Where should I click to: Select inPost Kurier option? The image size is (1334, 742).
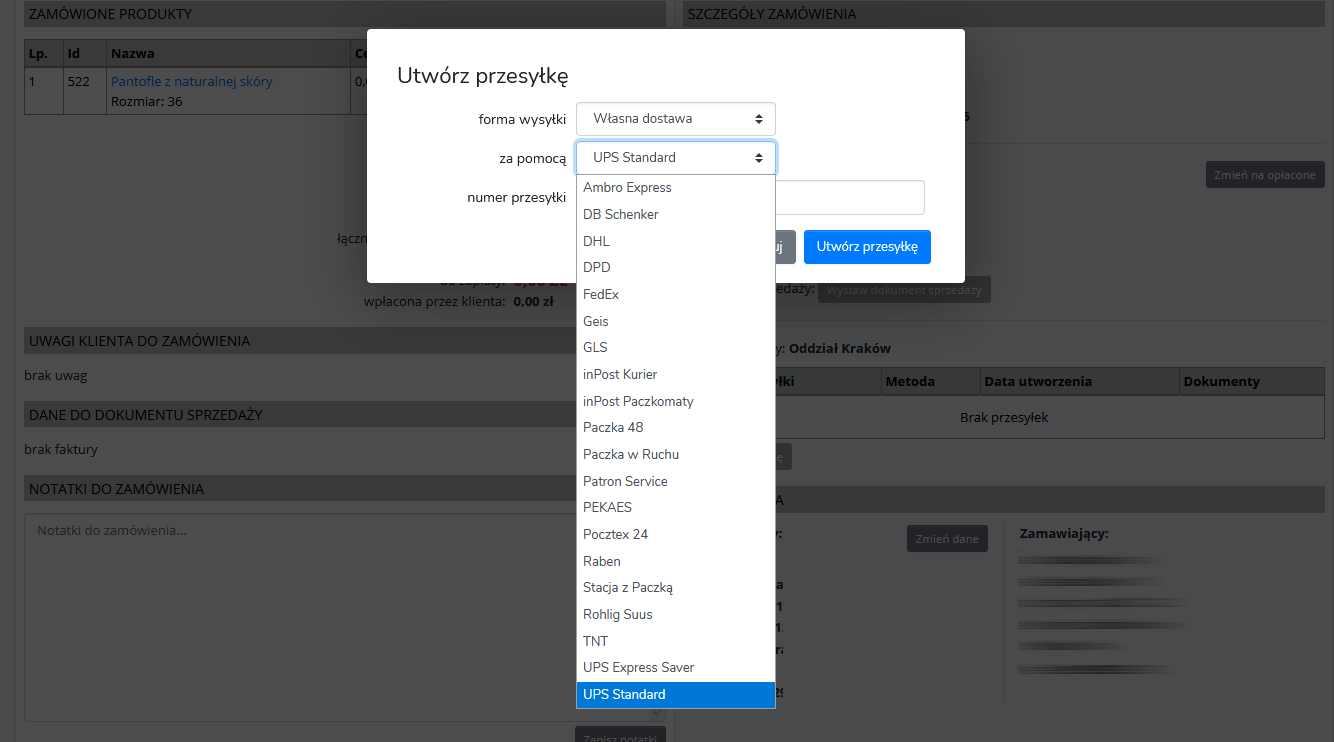pyautogui.click(x=675, y=374)
